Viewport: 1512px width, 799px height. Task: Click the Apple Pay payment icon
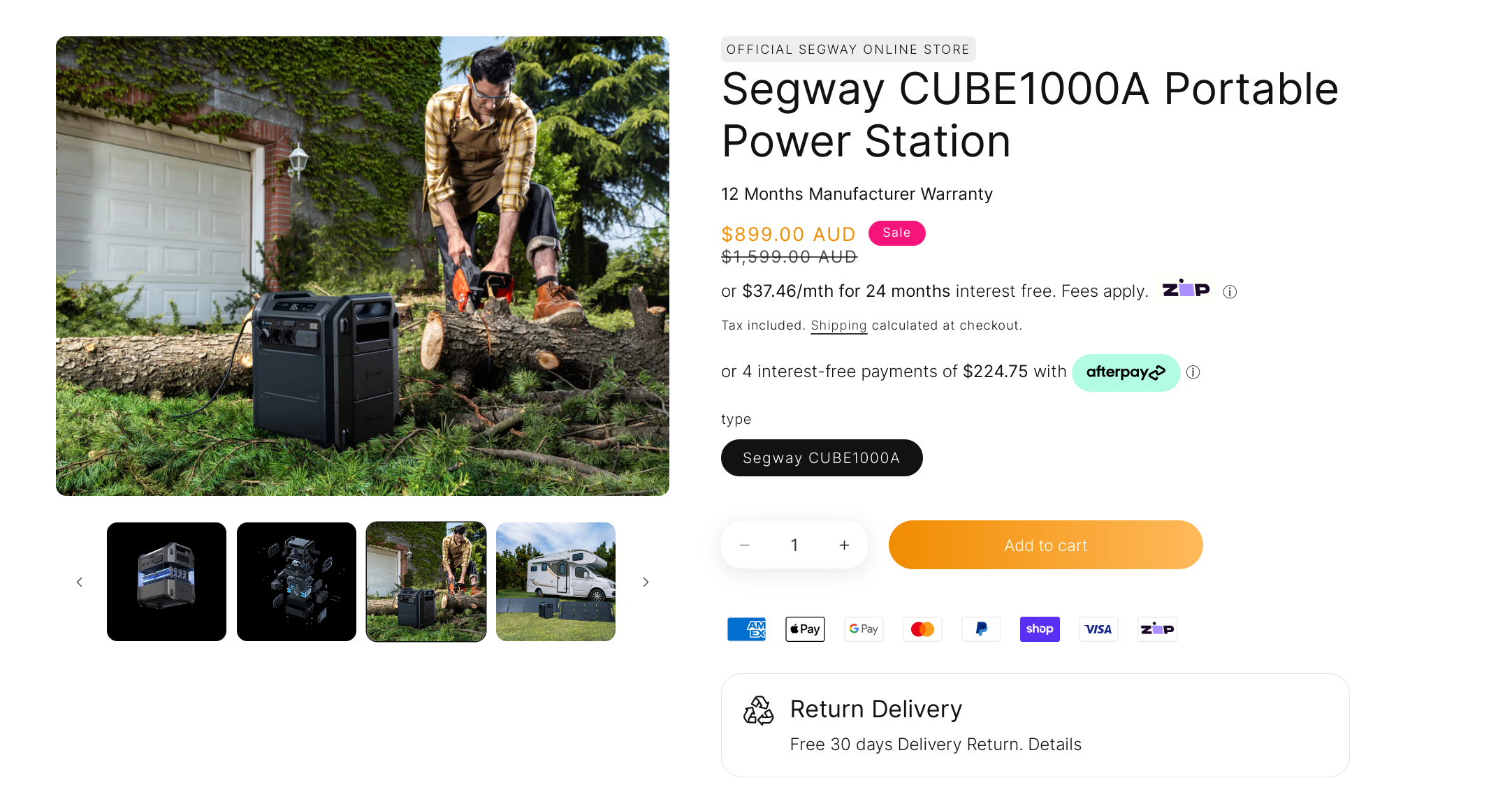pyautogui.click(x=805, y=629)
